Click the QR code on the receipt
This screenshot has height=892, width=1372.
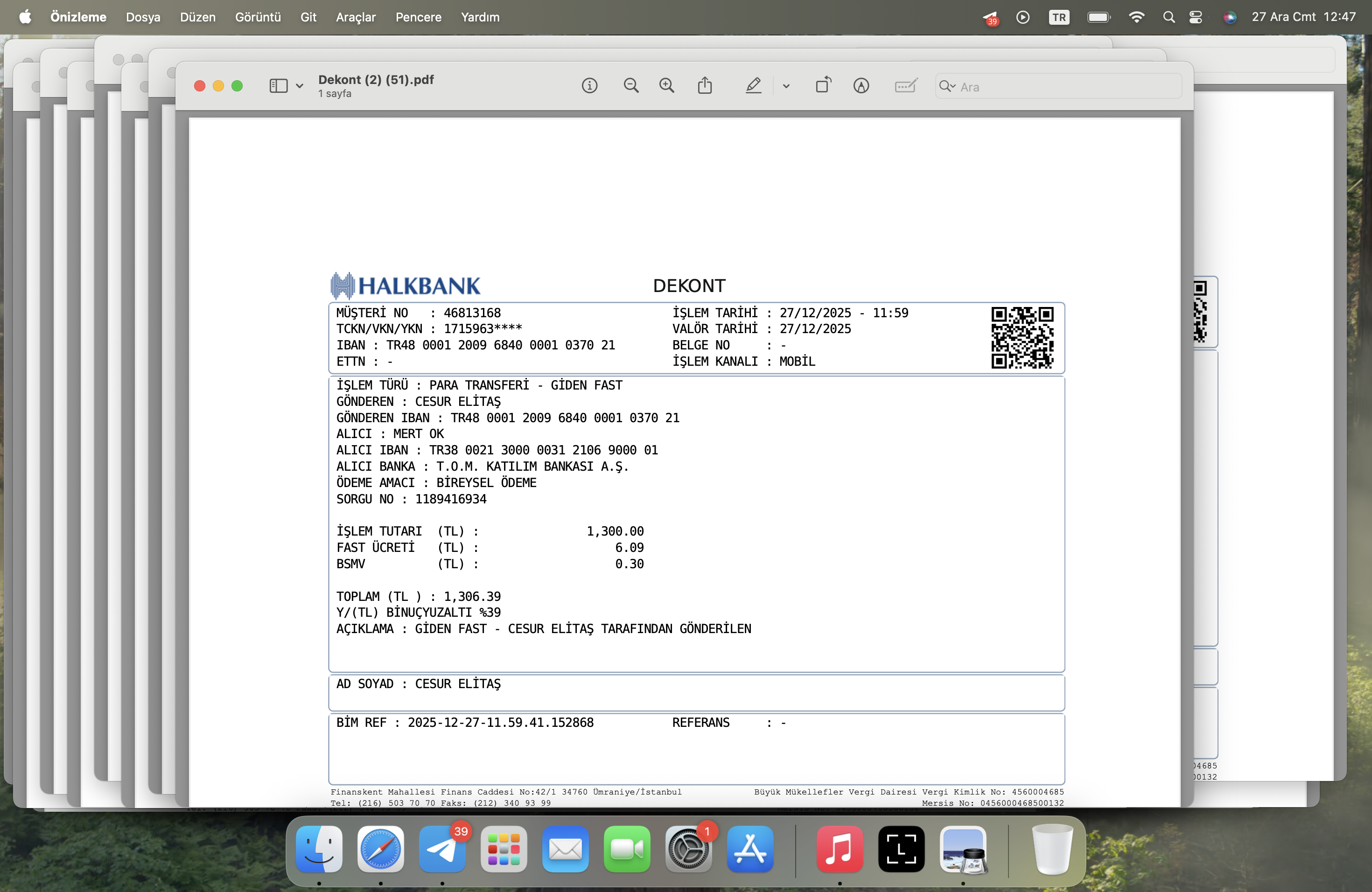point(1022,338)
